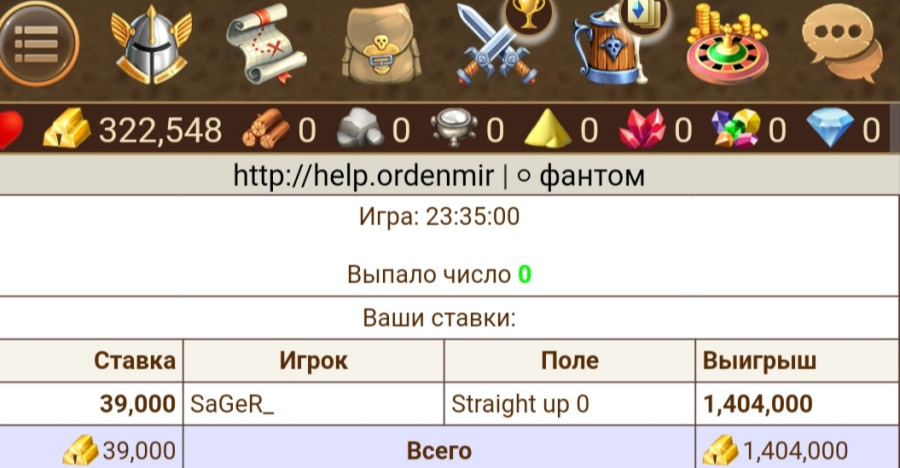Click the red crystals resource icon
The image size is (900, 468).
tap(642, 129)
